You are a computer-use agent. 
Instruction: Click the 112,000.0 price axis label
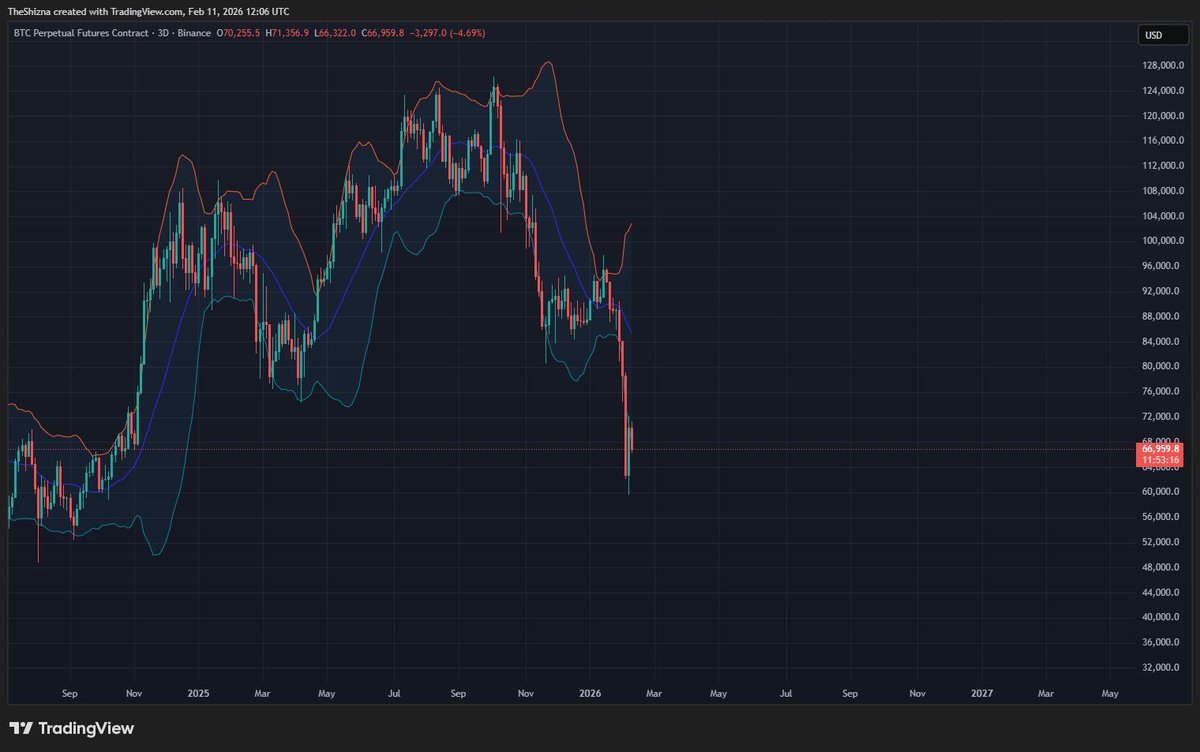coord(1163,166)
